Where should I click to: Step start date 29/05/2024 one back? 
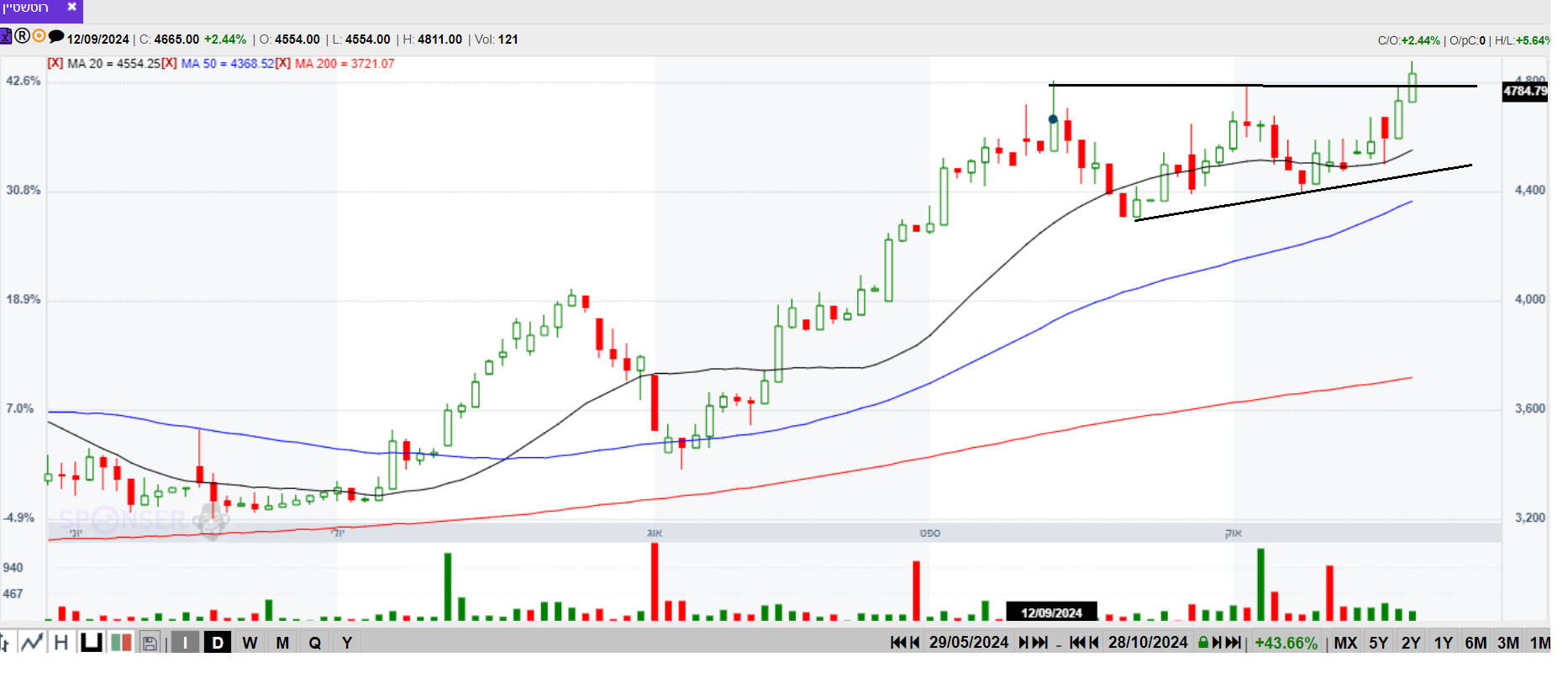[915, 643]
